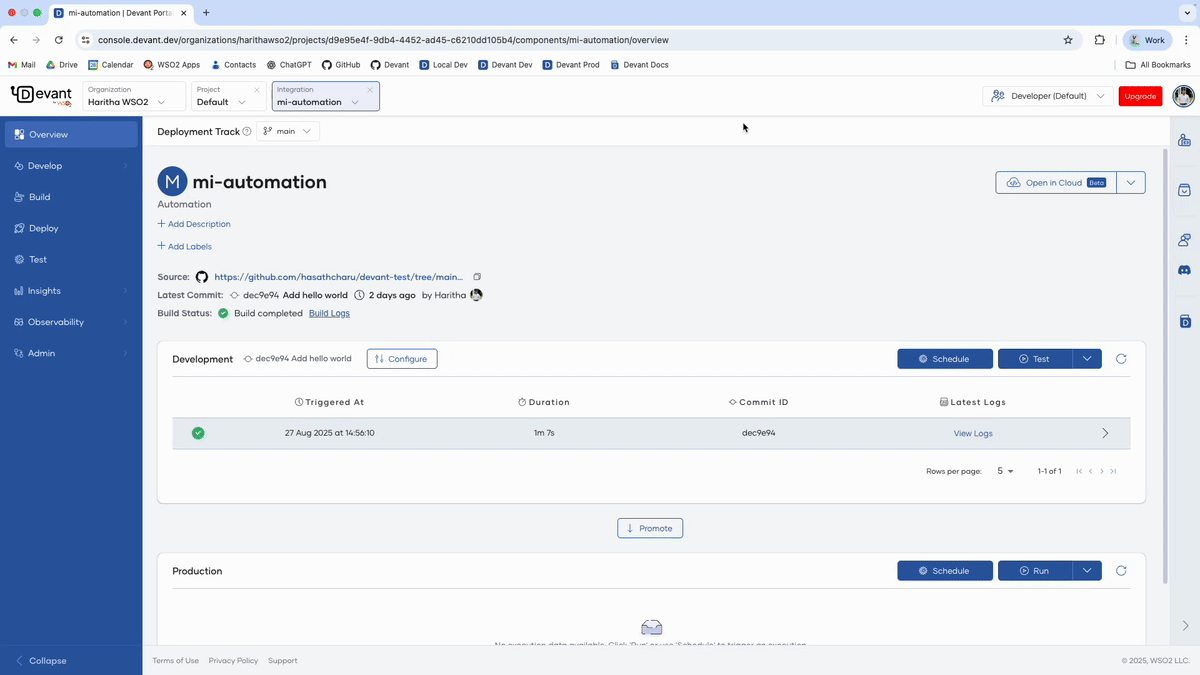
Task: Bookmark page with star icon
Action: 1068,40
